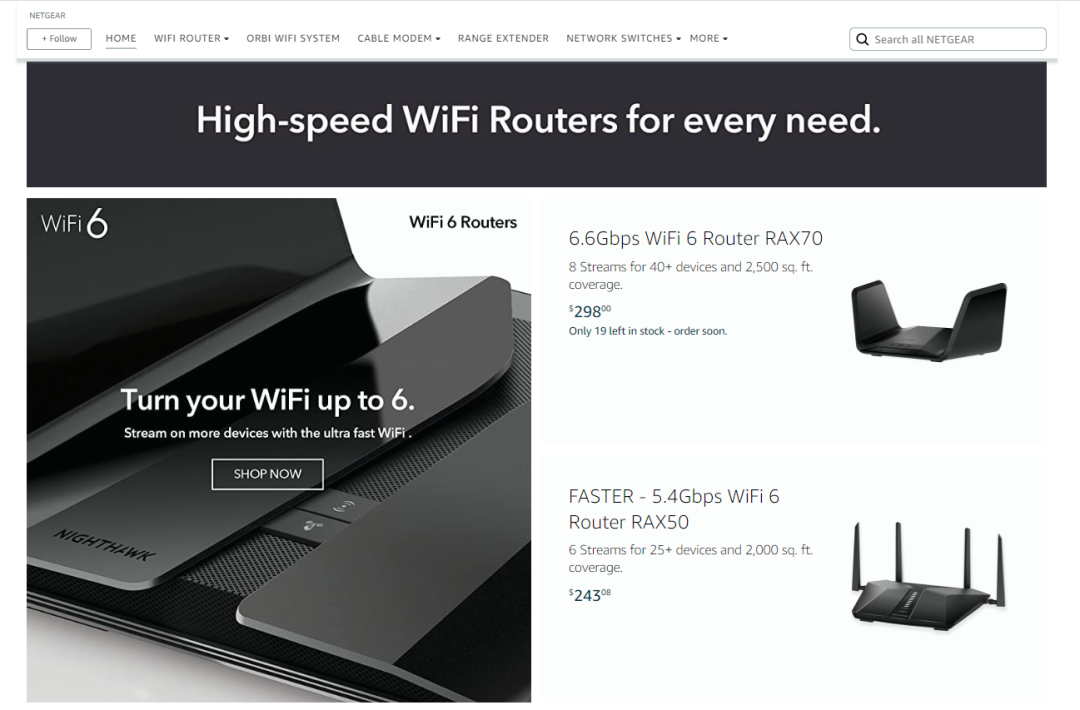Expand the NETWORK SWITCHES dropdown menu
The width and height of the screenshot is (1080, 710).
pyautogui.click(x=623, y=39)
